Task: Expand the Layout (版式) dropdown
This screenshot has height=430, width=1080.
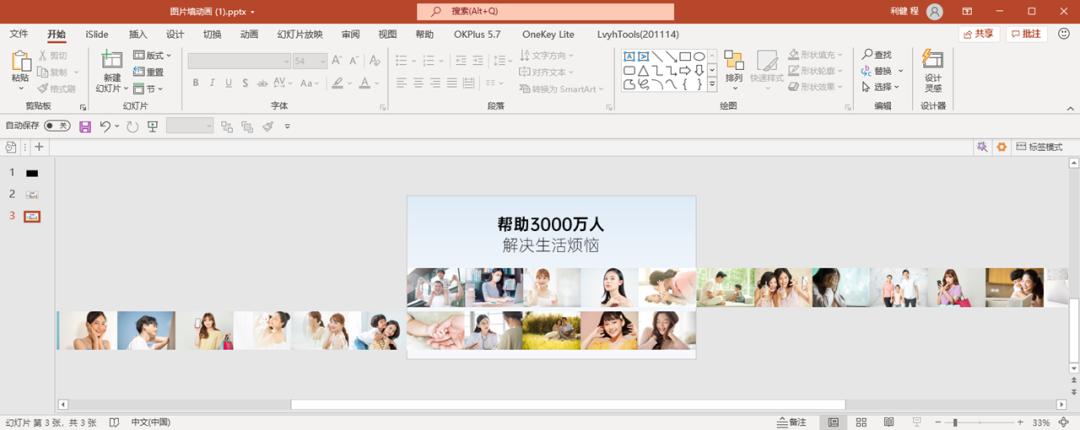Action: (x=153, y=56)
